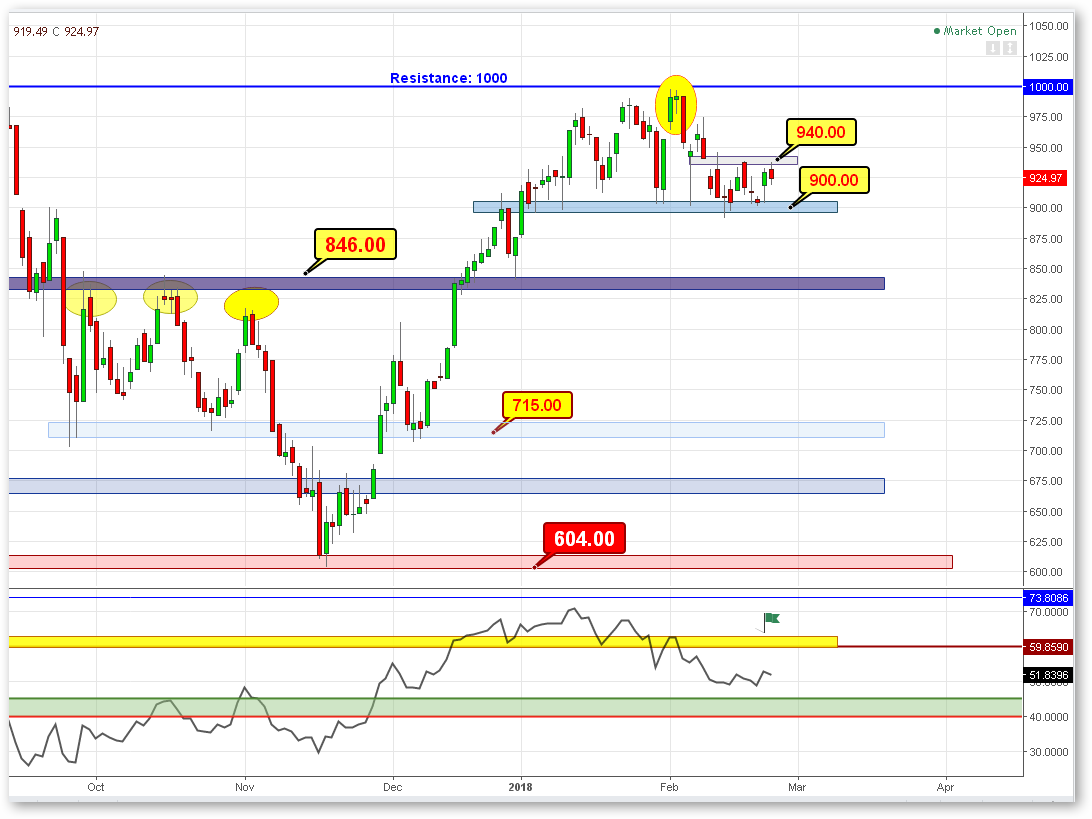Select the 'Resistance: 1000' line label
The height and width of the screenshot is (819, 1092).
448,78
